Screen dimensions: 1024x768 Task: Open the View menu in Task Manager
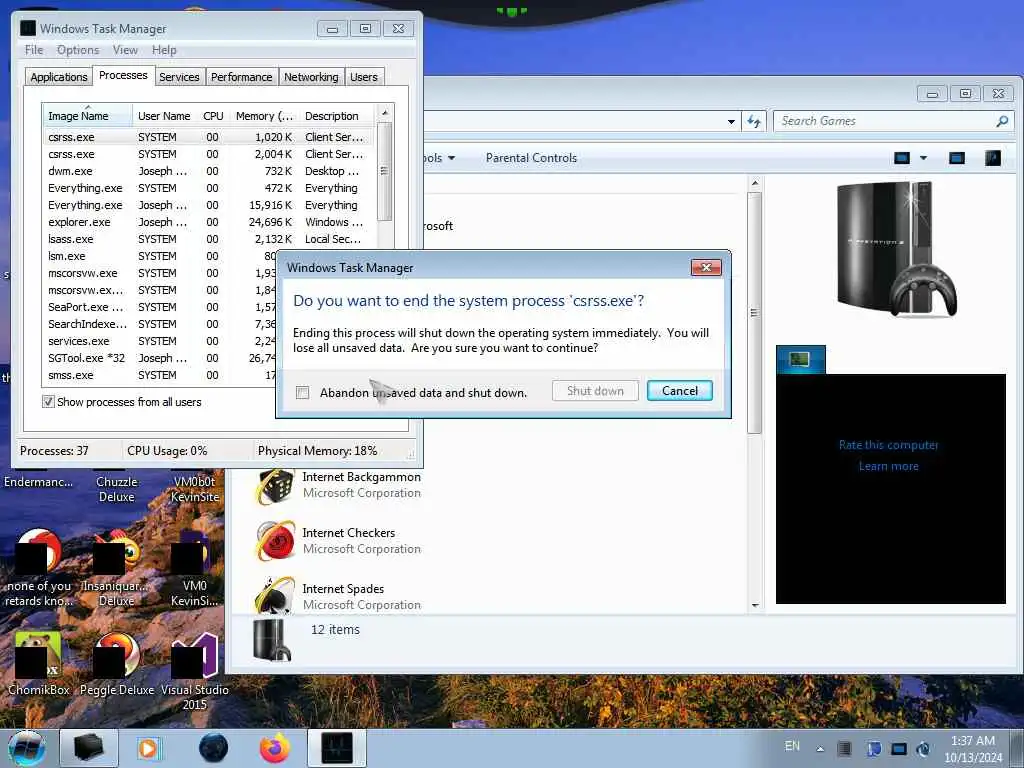point(125,50)
